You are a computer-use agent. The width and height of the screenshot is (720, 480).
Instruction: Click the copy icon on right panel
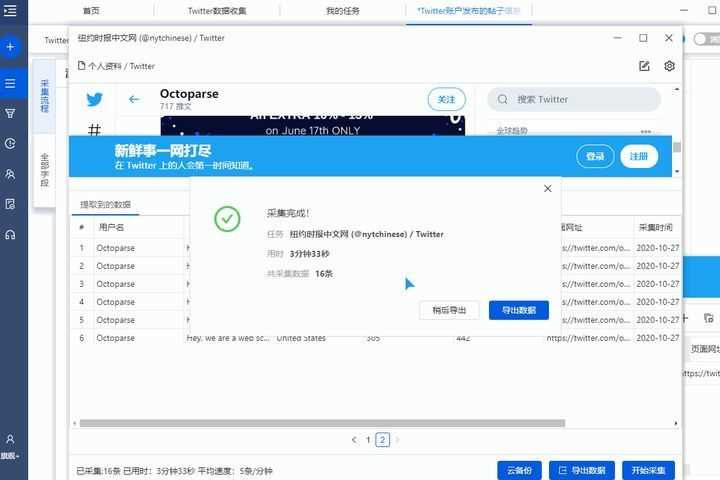coord(709,318)
